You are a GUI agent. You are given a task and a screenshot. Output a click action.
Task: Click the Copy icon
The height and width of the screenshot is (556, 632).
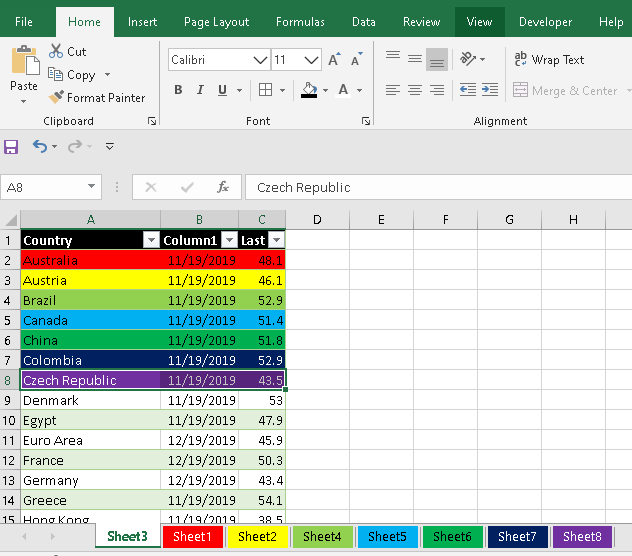(56, 75)
